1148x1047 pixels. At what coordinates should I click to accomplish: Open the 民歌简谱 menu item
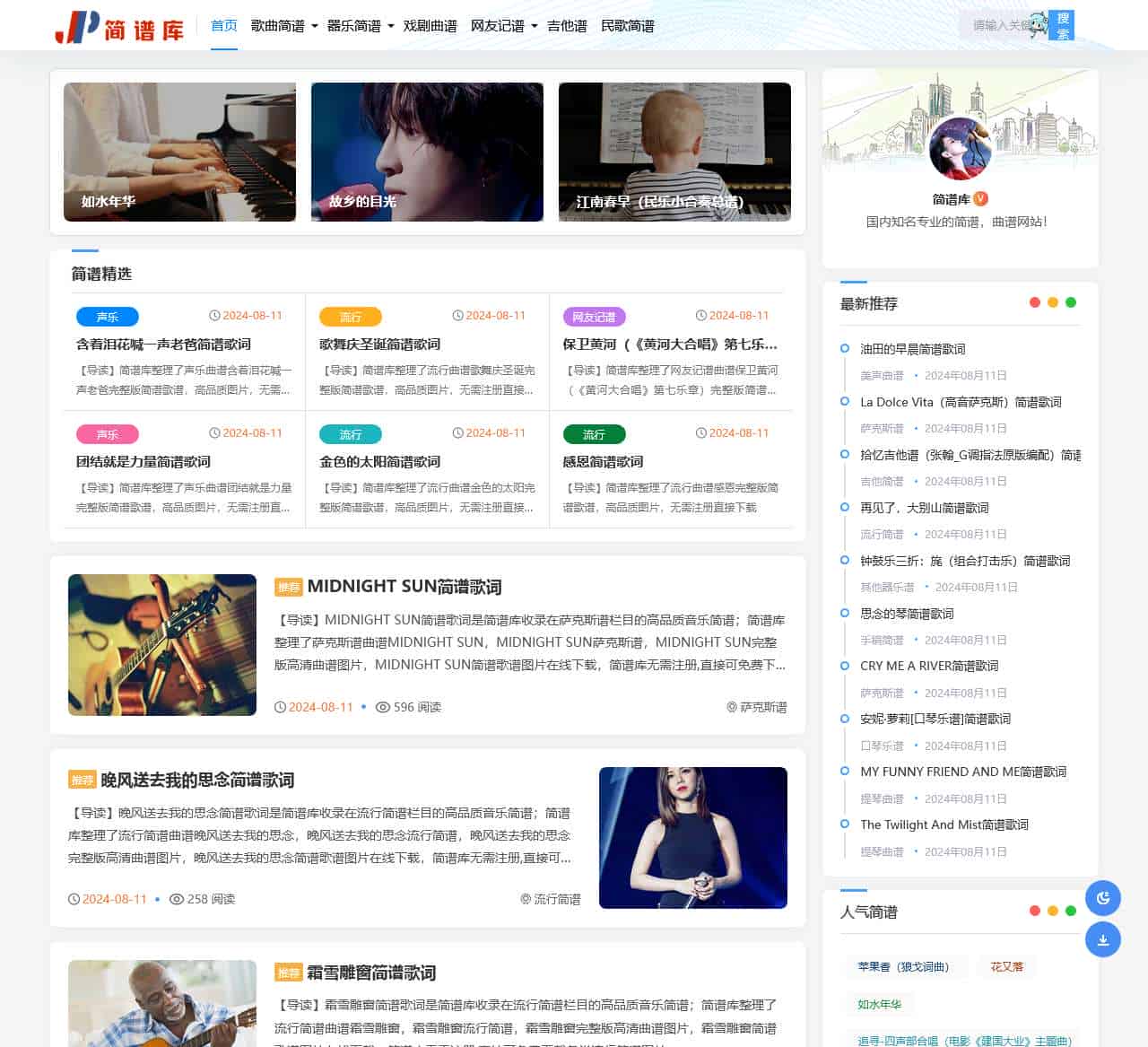[x=628, y=26]
